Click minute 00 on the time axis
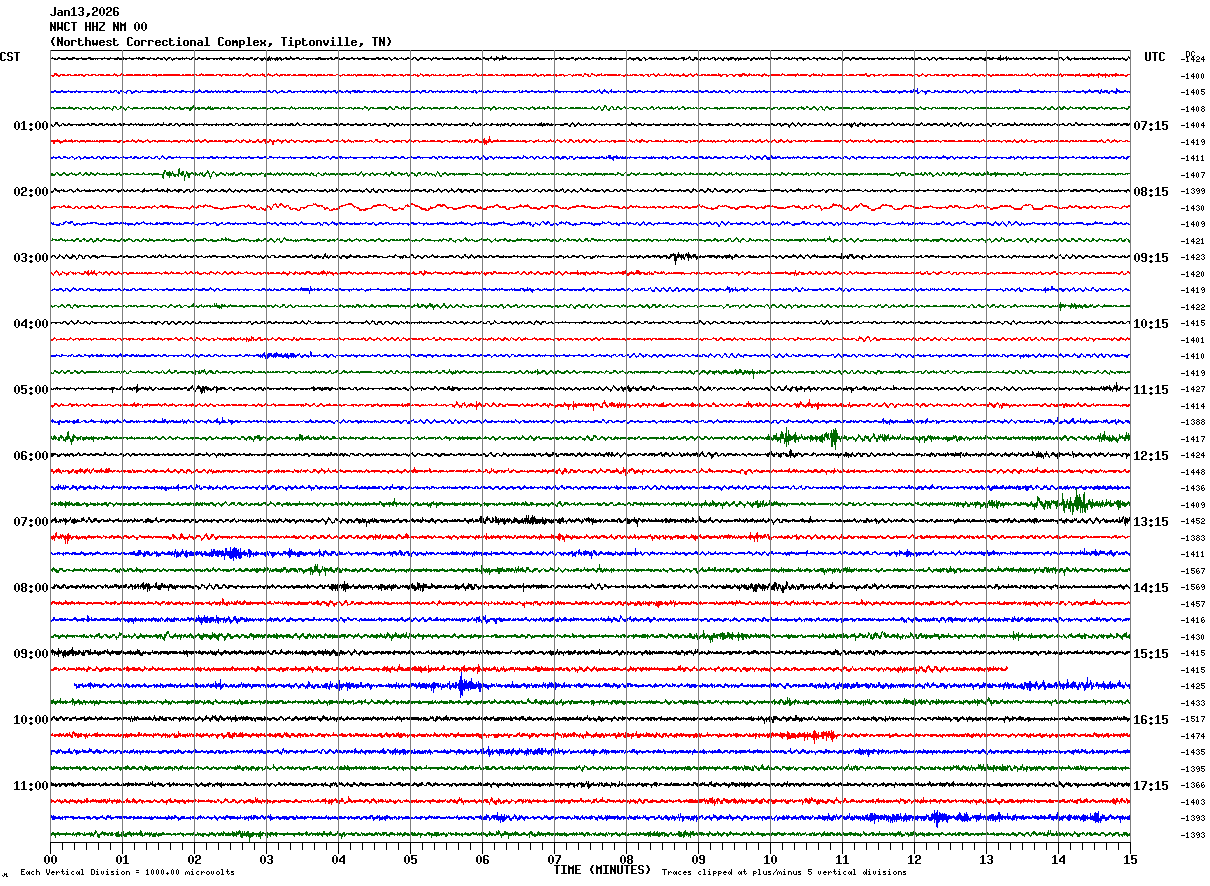1210x886 pixels. [x=51, y=859]
